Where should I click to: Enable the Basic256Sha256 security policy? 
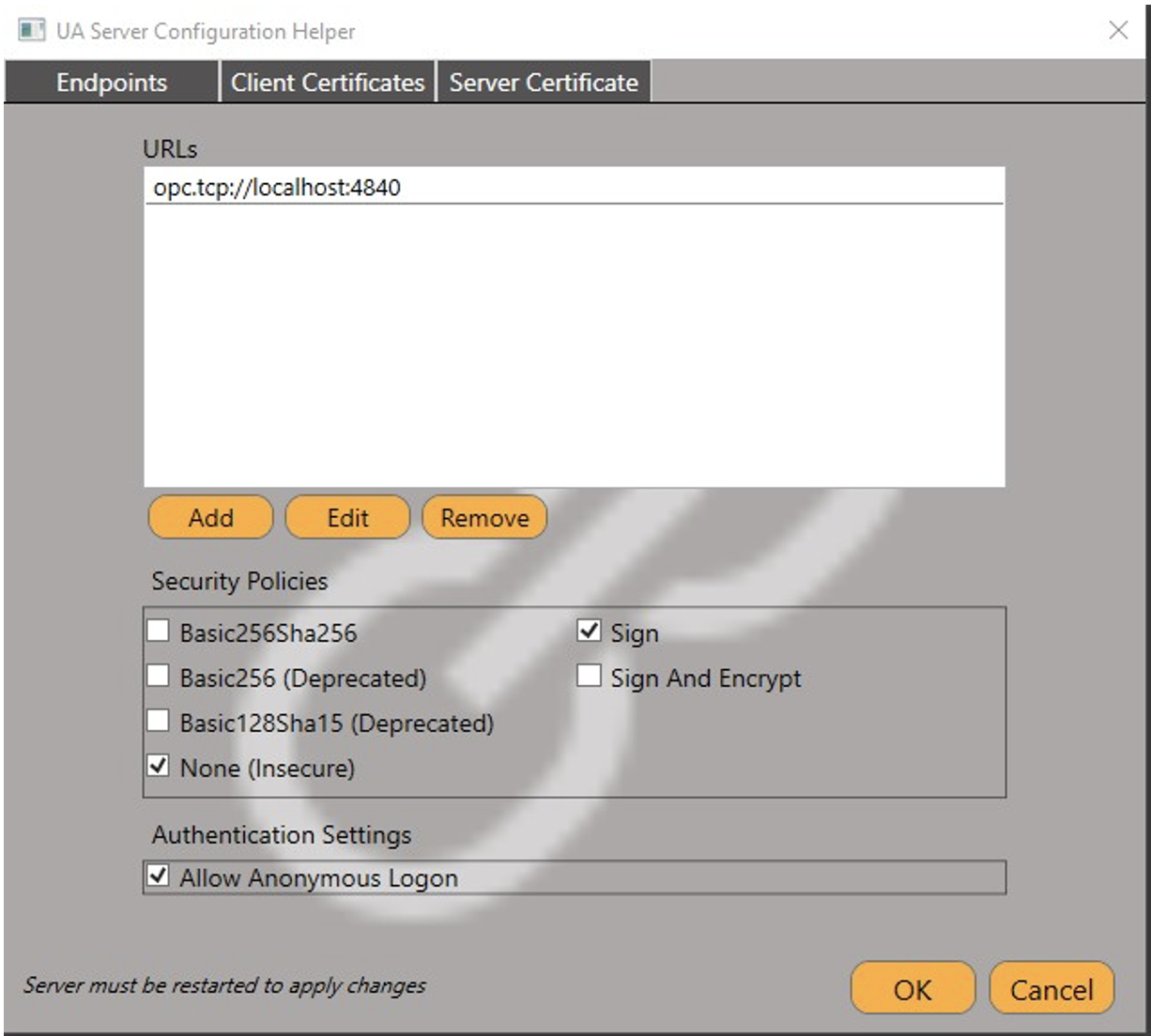(x=159, y=631)
